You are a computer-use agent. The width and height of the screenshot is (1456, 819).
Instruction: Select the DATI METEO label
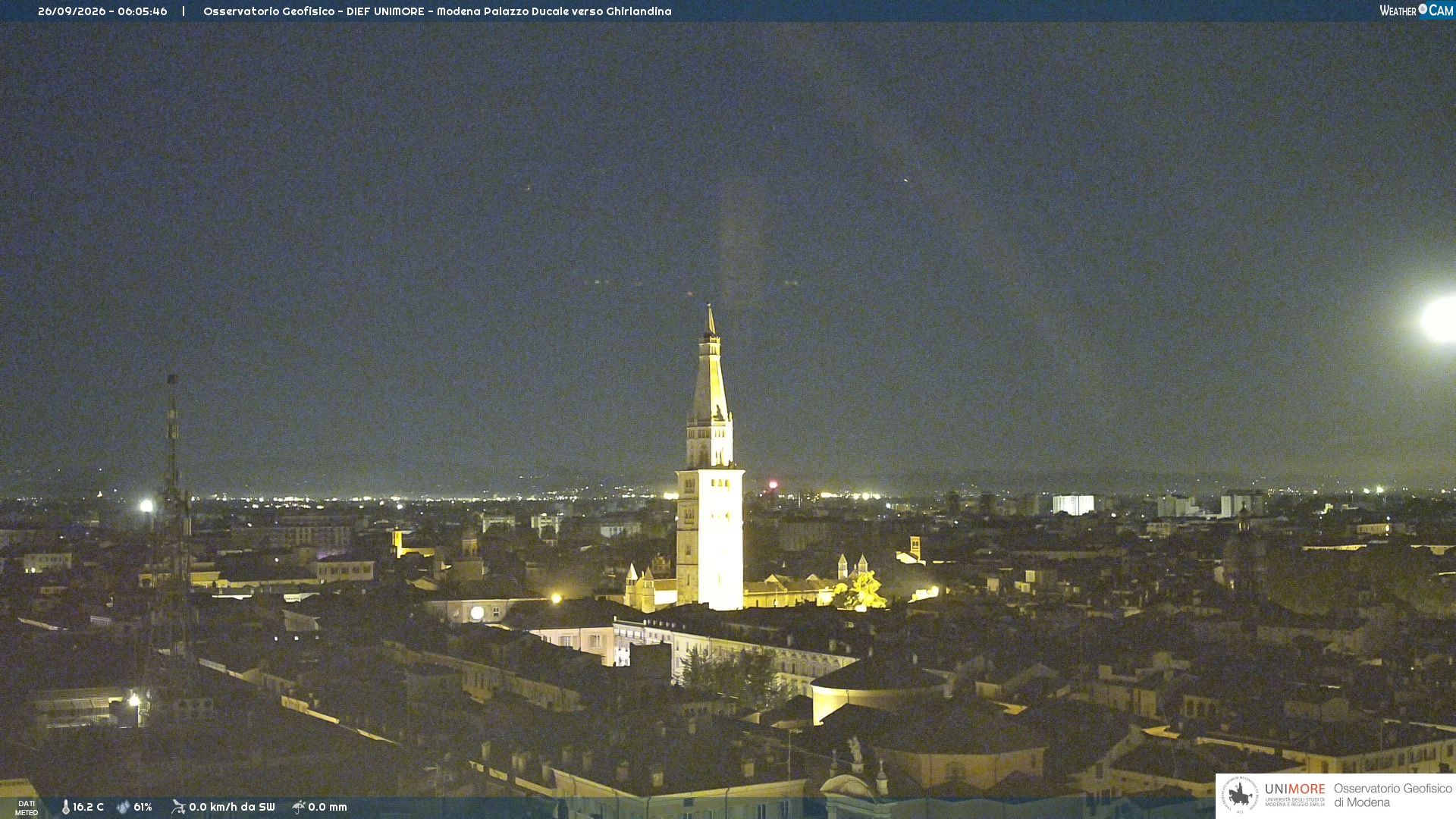click(x=27, y=808)
